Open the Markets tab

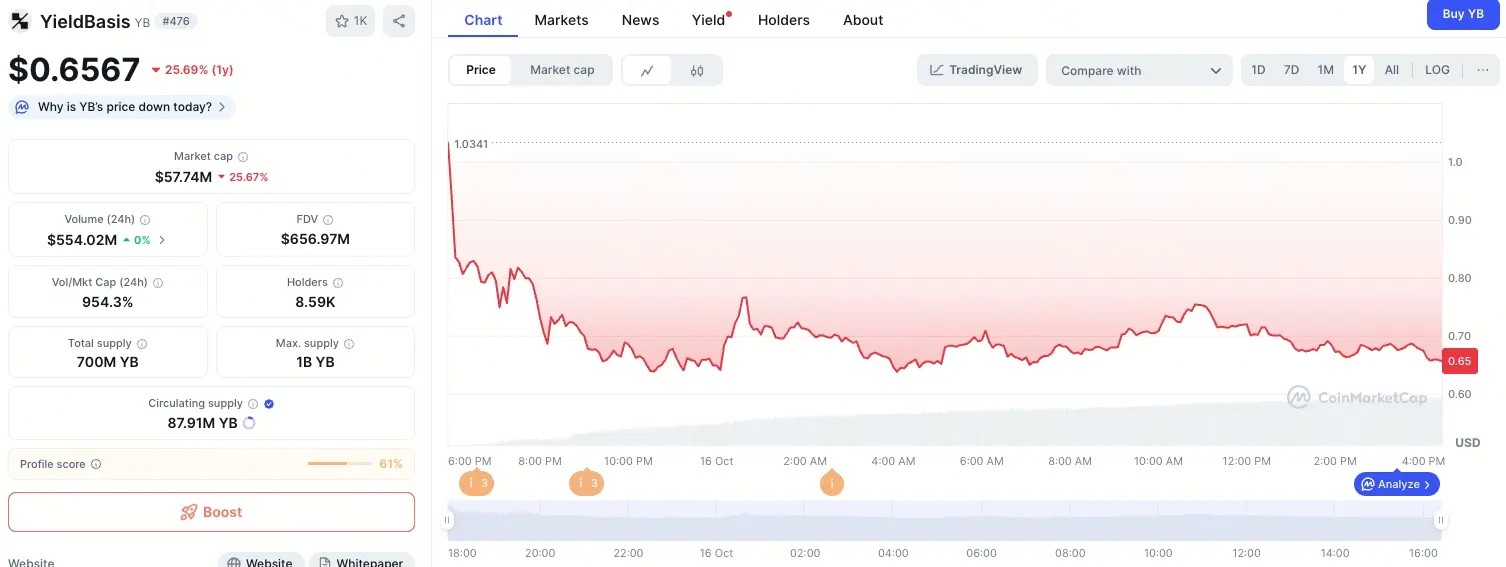(561, 20)
